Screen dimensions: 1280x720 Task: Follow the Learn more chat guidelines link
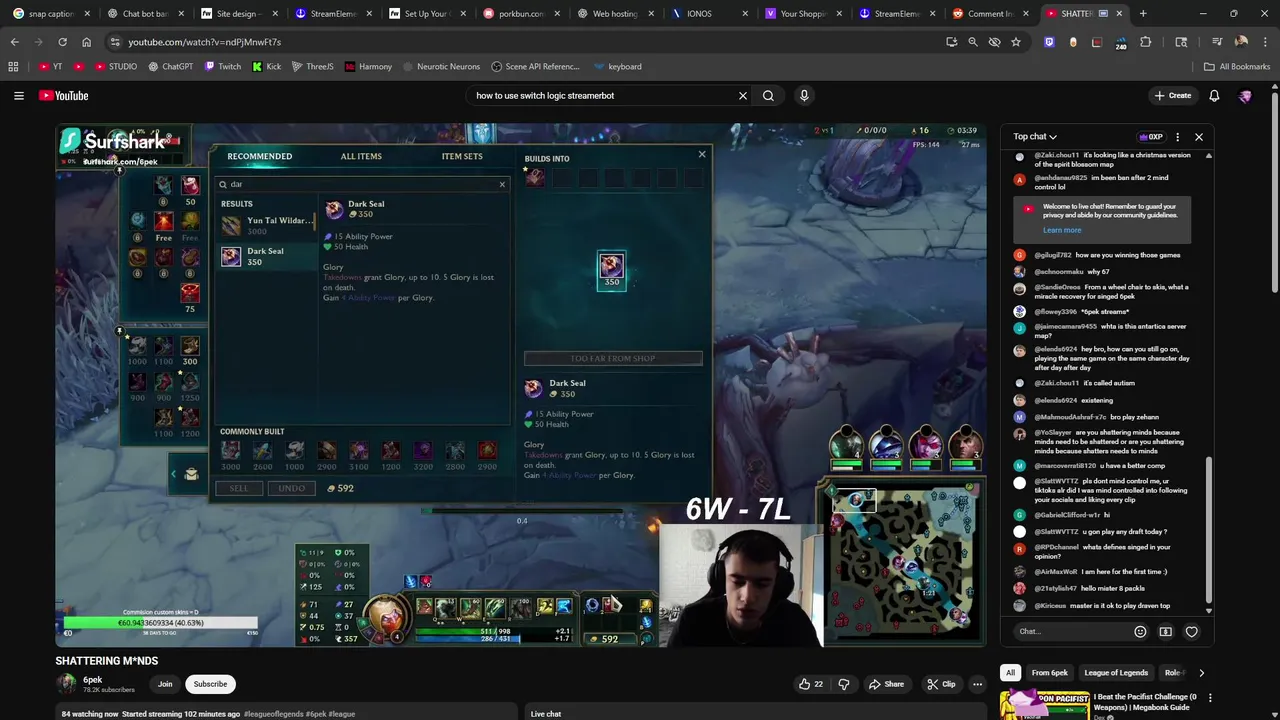tap(1062, 230)
